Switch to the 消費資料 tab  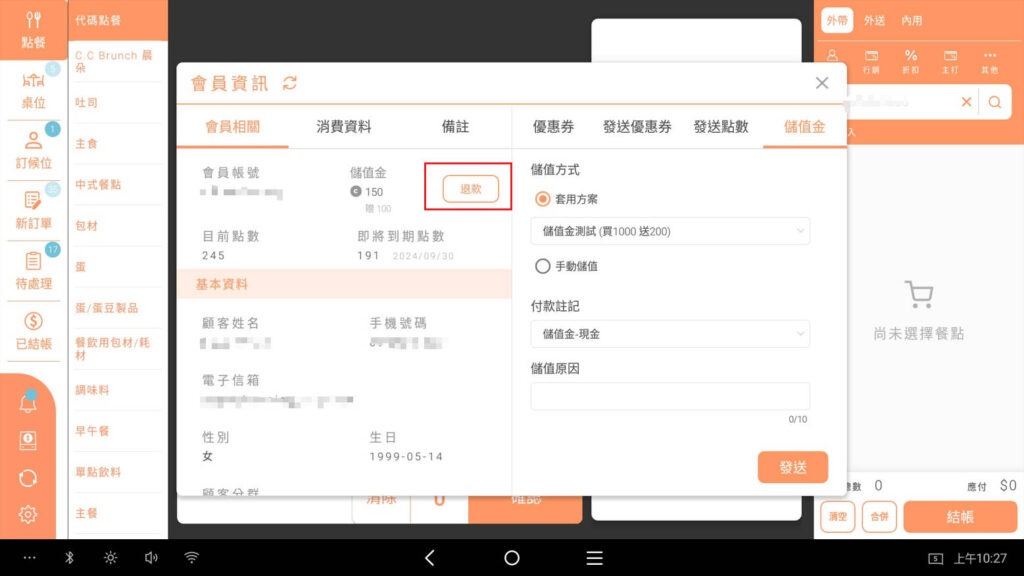(344, 127)
